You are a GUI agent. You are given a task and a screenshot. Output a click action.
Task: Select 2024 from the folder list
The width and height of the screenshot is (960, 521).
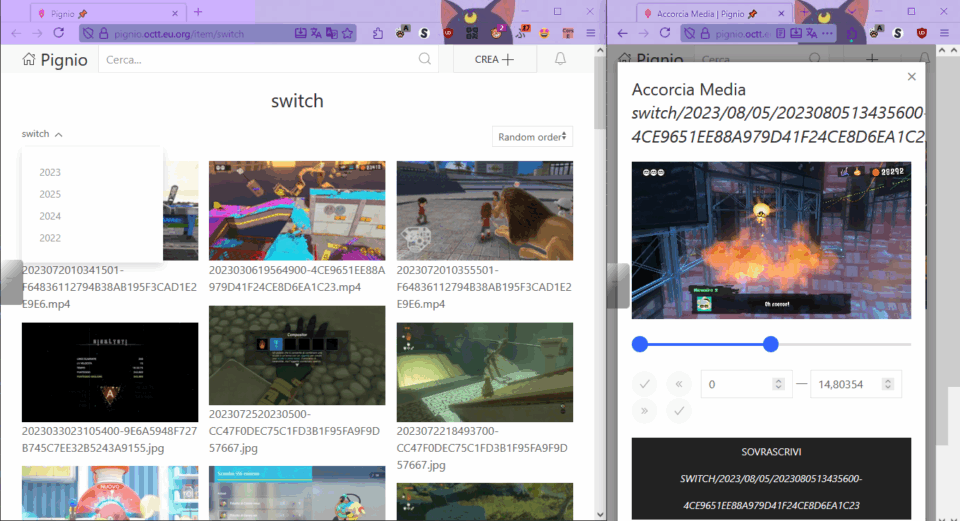tap(50, 216)
